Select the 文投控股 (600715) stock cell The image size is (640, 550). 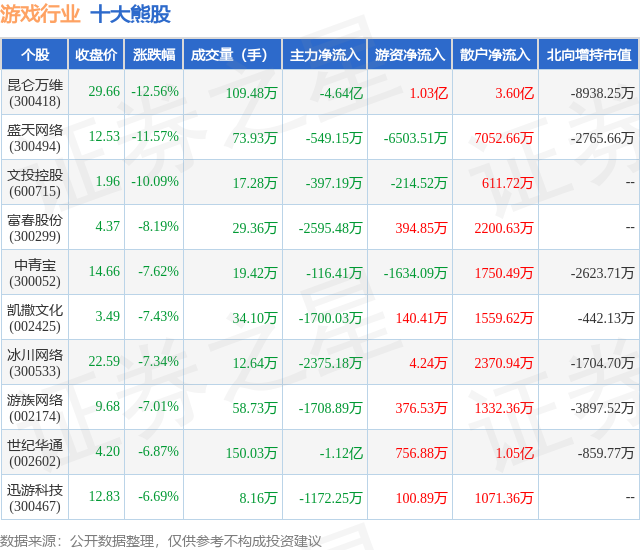pos(35,183)
